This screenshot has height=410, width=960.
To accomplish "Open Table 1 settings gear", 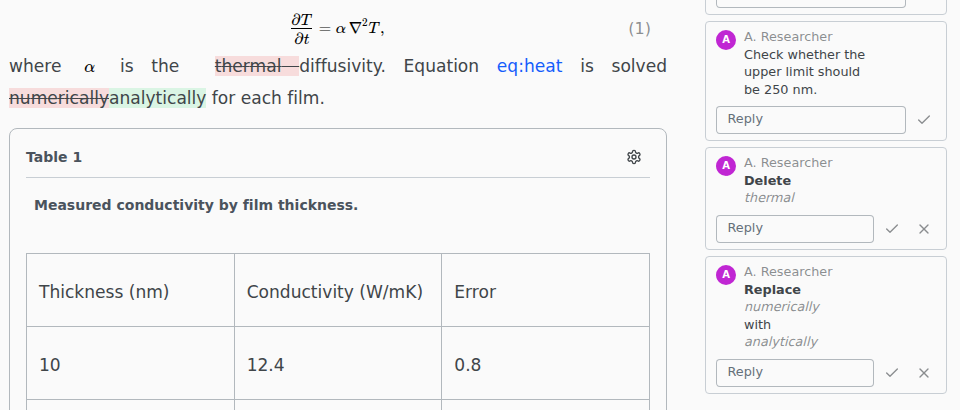I will click(634, 157).
